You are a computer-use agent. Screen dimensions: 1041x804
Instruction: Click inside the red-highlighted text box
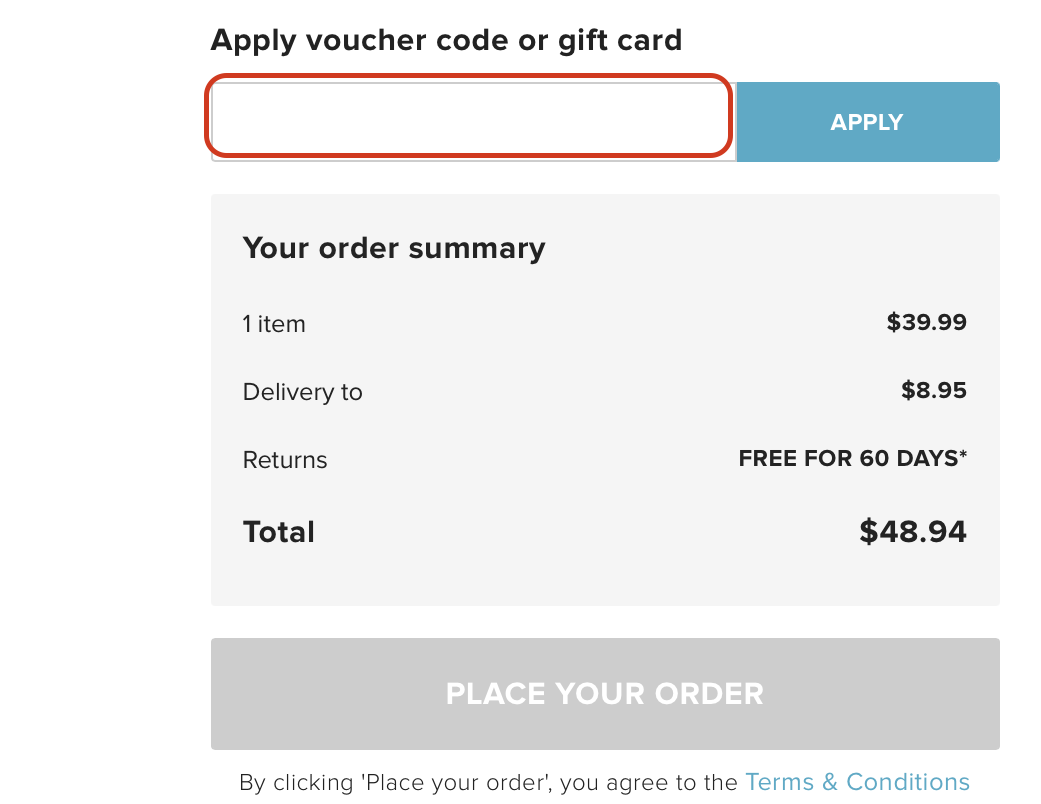coord(468,117)
